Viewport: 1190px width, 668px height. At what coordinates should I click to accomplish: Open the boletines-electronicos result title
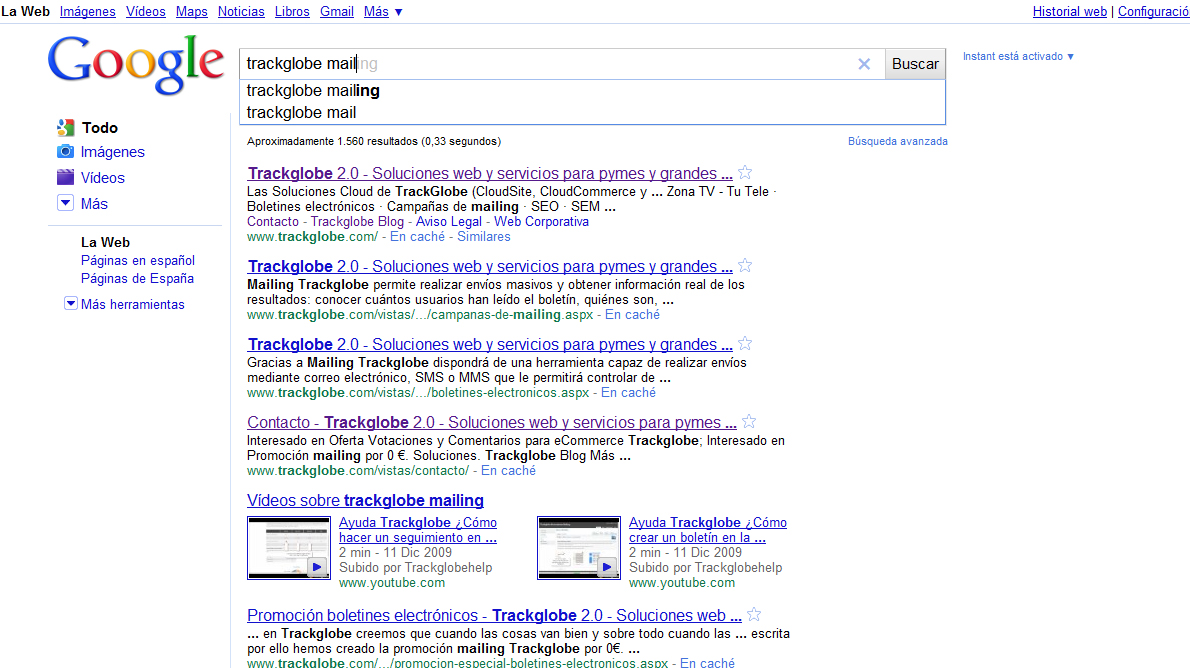pyautogui.click(x=490, y=345)
